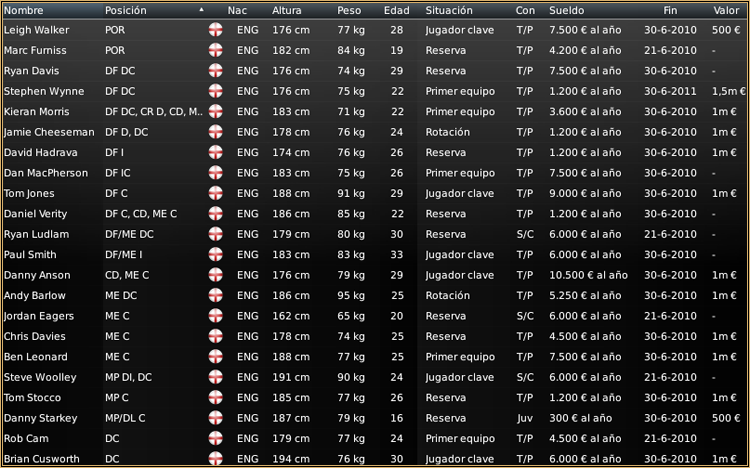
Task: Toggle sort arrow on Posición column
Action: tap(201, 10)
